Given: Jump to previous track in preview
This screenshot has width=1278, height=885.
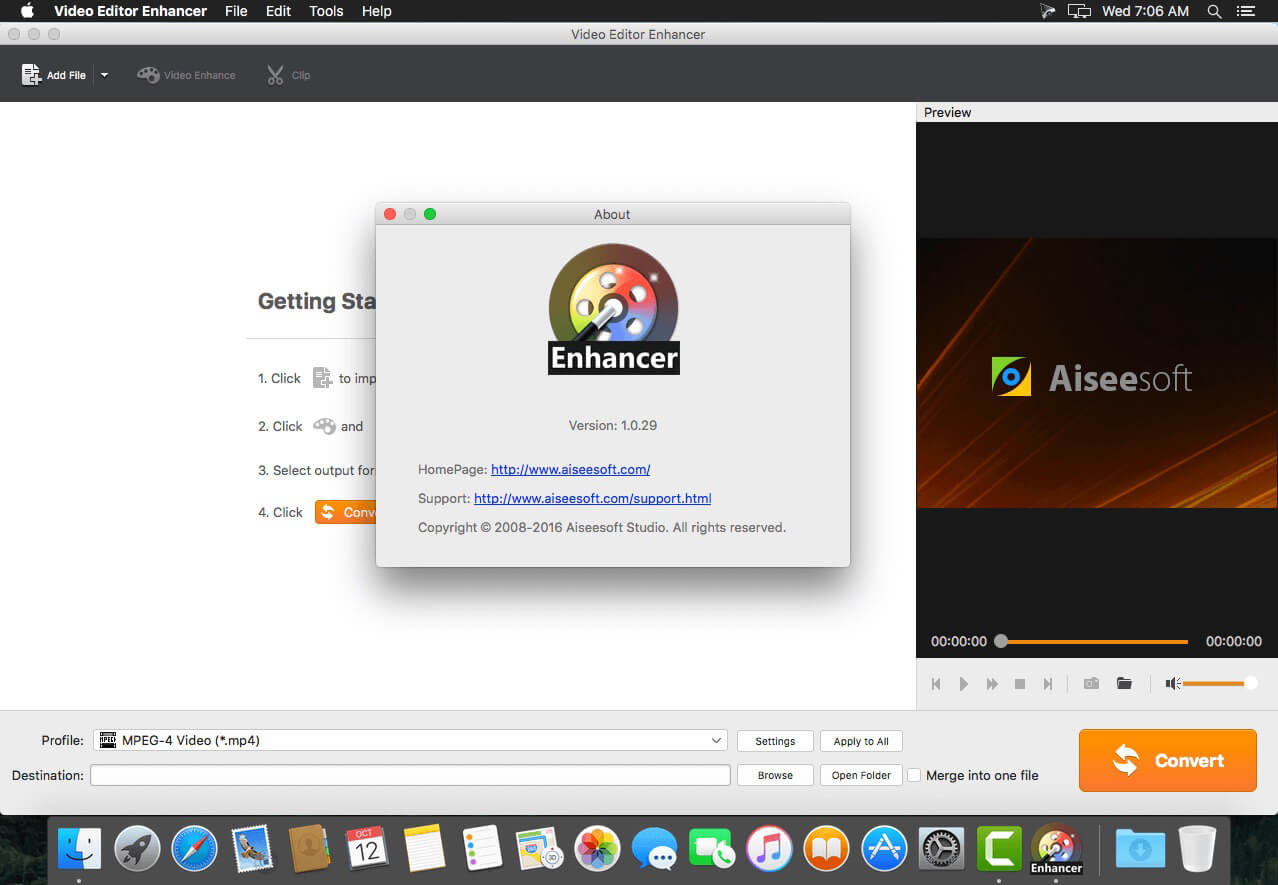Looking at the screenshot, I should 936,684.
